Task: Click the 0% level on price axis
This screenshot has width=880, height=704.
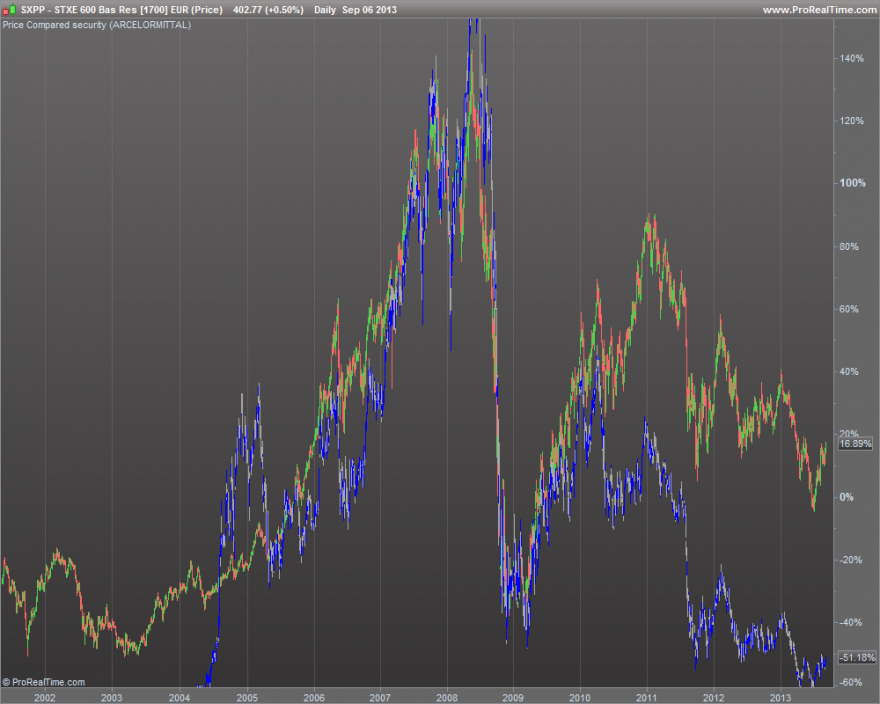Action: pyautogui.click(x=846, y=497)
